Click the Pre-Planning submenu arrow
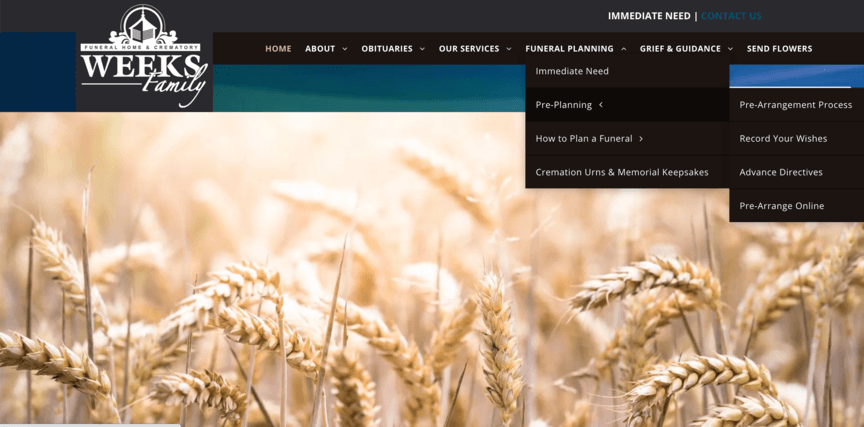 [601, 105]
